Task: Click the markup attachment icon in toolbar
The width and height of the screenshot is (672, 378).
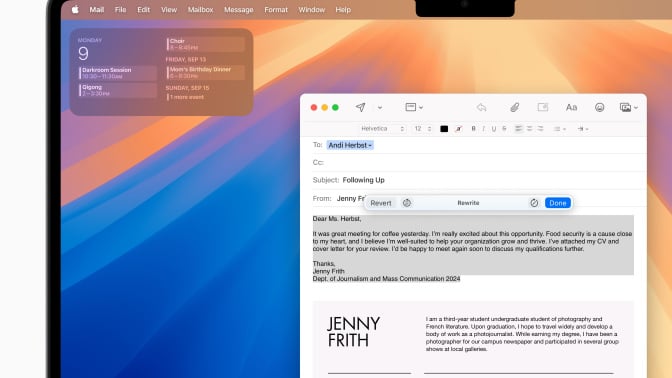Action: tap(543, 107)
